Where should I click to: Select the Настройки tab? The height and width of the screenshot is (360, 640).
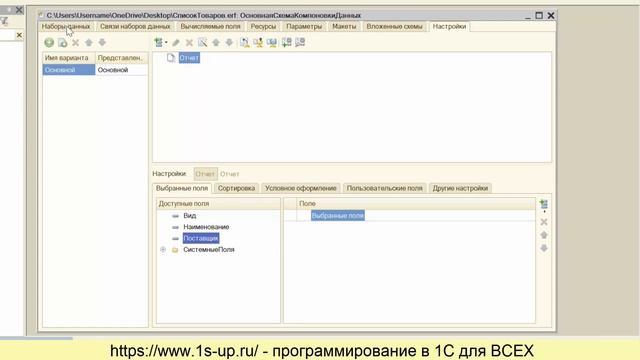click(x=449, y=27)
